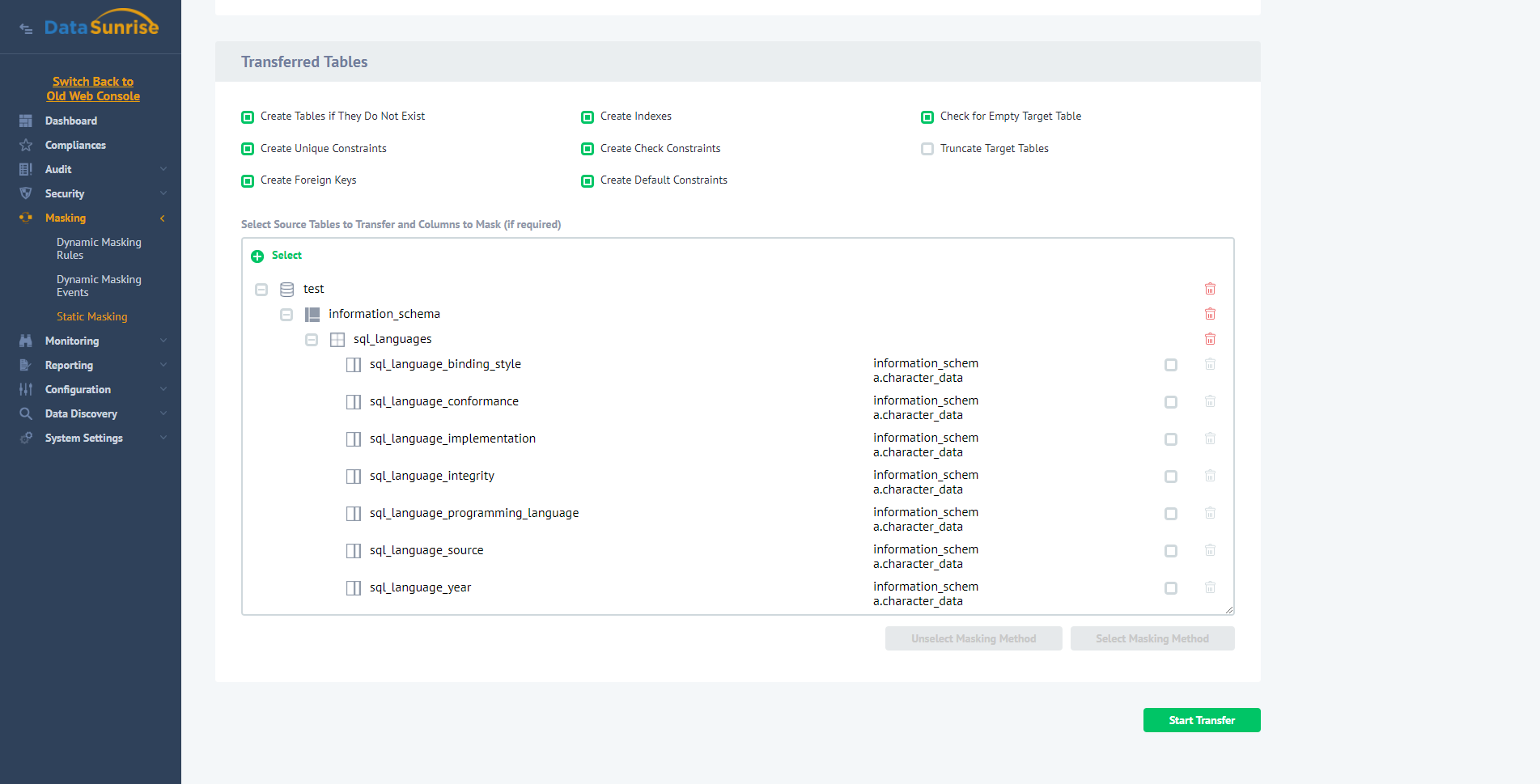Click the Dashboard sidebar icon
The width and height of the screenshot is (1540, 784).
[x=26, y=121]
